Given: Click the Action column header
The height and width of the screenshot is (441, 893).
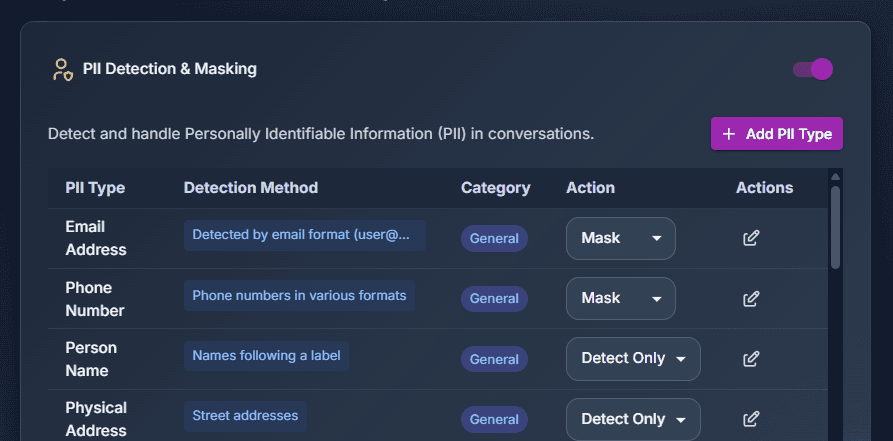Looking at the screenshot, I should (x=591, y=188).
